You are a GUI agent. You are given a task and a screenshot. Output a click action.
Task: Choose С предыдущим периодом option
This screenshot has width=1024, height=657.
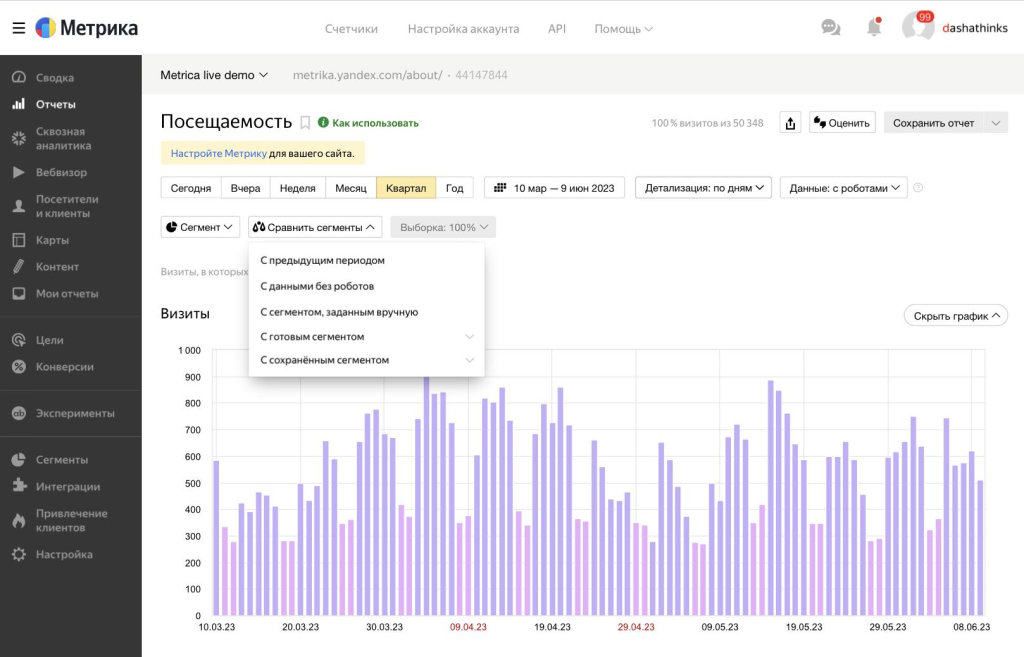(x=322, y=260)
